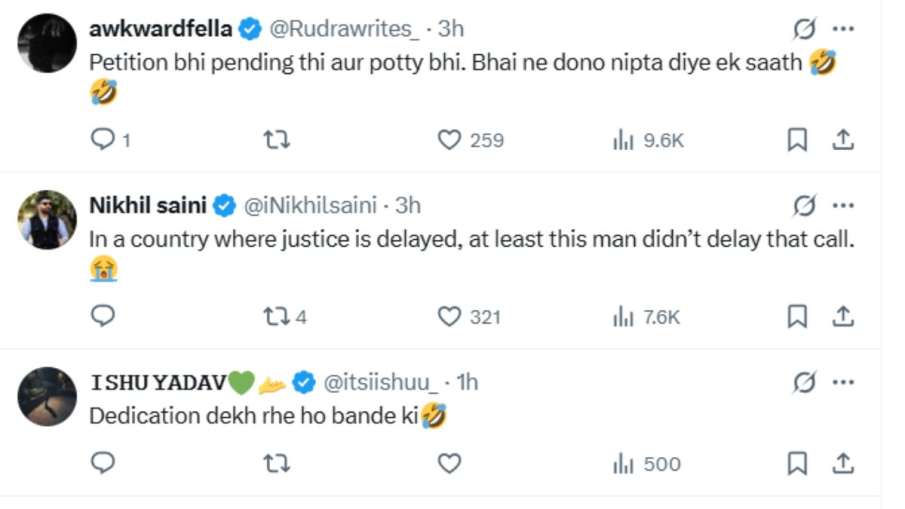The image size is (905, 509).
Task: Open more options on Nikhil saini's tweet
Action: point(843,205)
